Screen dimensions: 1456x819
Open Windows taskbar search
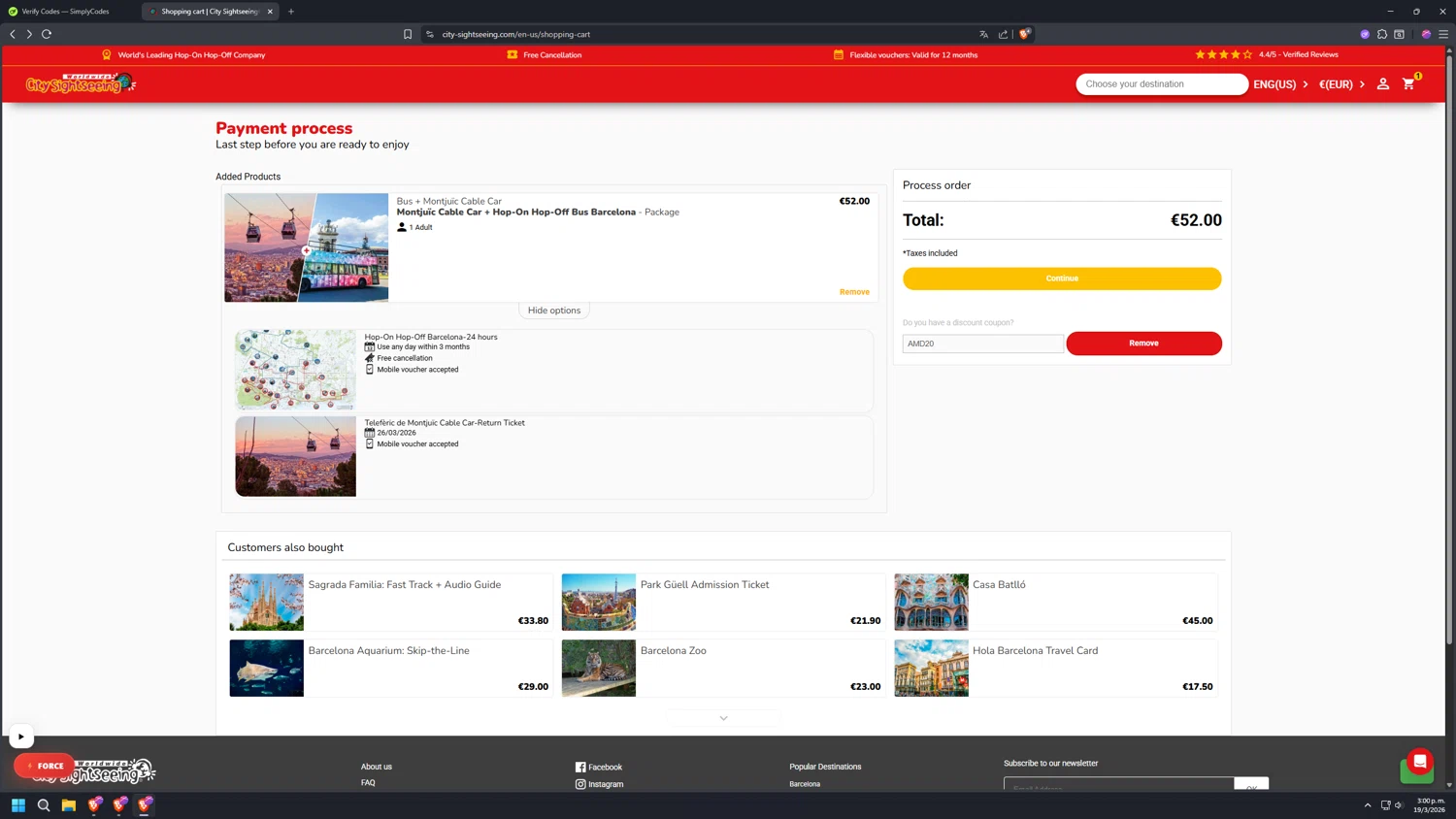(x=44, y=804)
